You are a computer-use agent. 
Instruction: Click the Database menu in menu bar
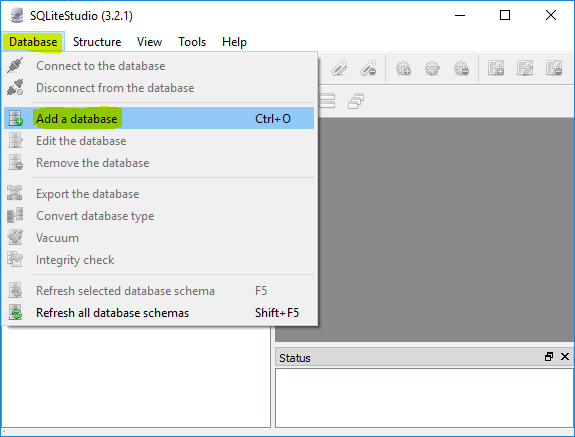coord(33,42)
